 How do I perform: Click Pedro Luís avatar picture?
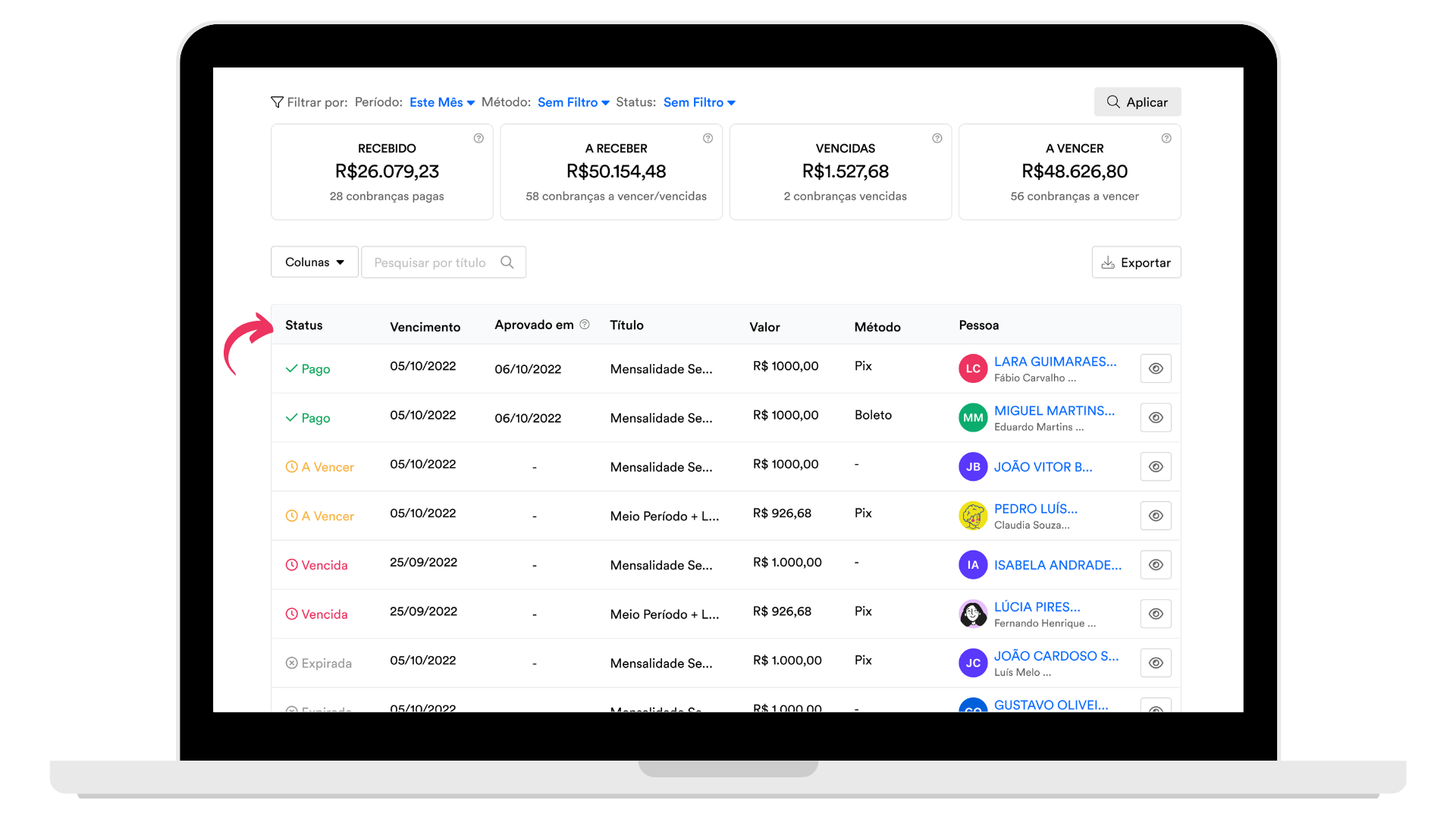coord(973,516)
